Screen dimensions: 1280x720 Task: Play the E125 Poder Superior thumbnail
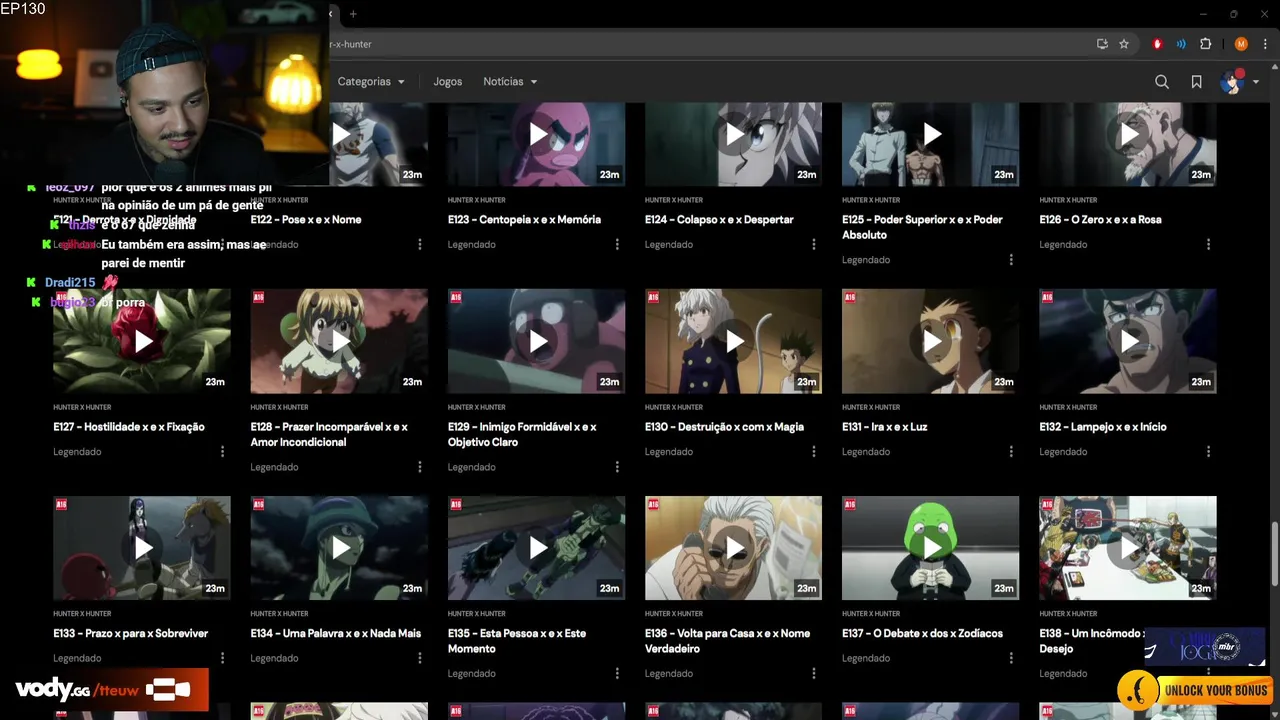[930, 143]
